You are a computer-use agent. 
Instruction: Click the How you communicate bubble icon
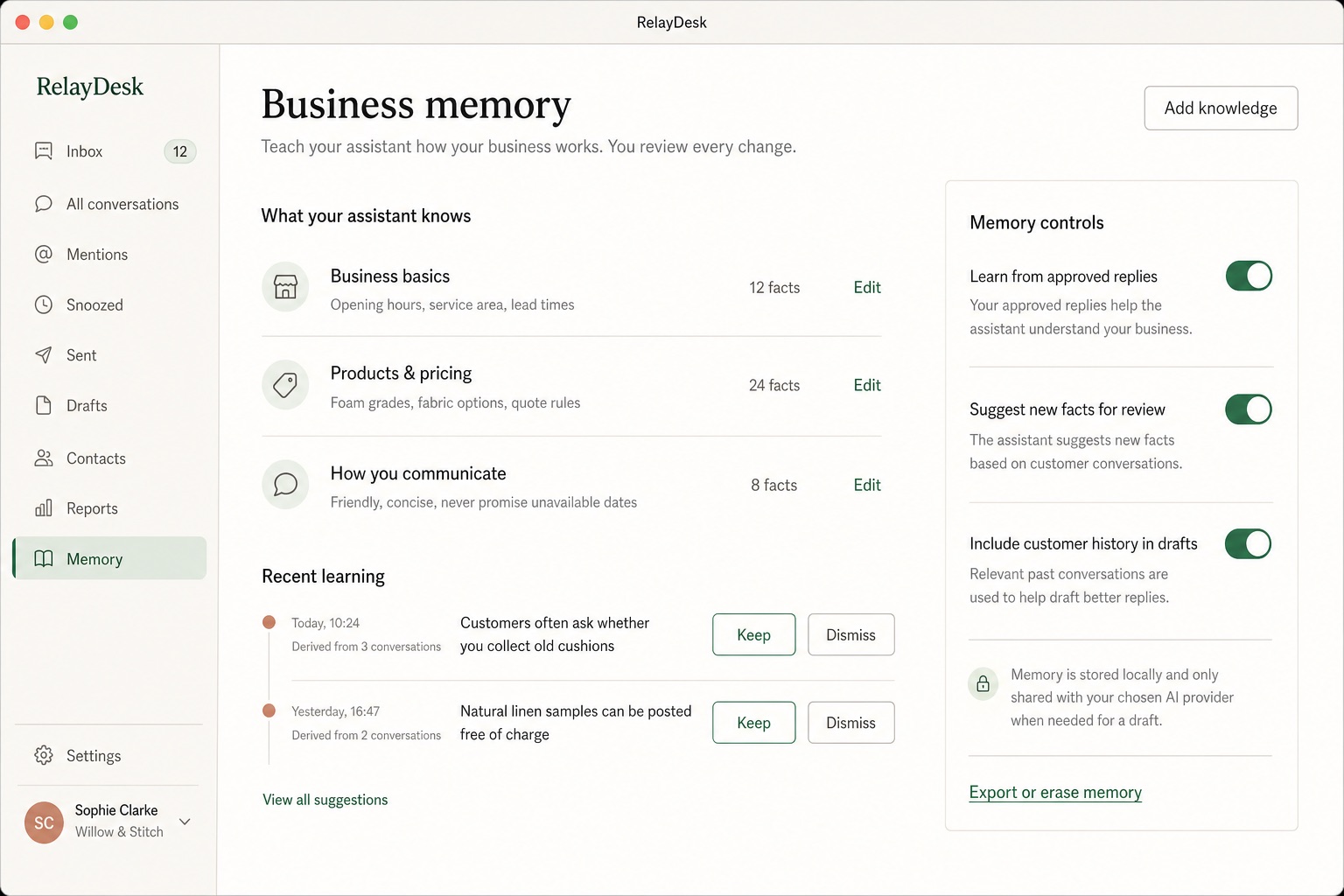(285, 484)
